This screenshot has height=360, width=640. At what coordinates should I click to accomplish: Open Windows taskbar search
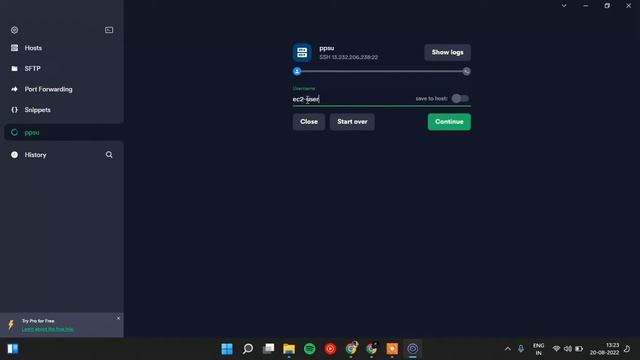(x=248, y=349)
